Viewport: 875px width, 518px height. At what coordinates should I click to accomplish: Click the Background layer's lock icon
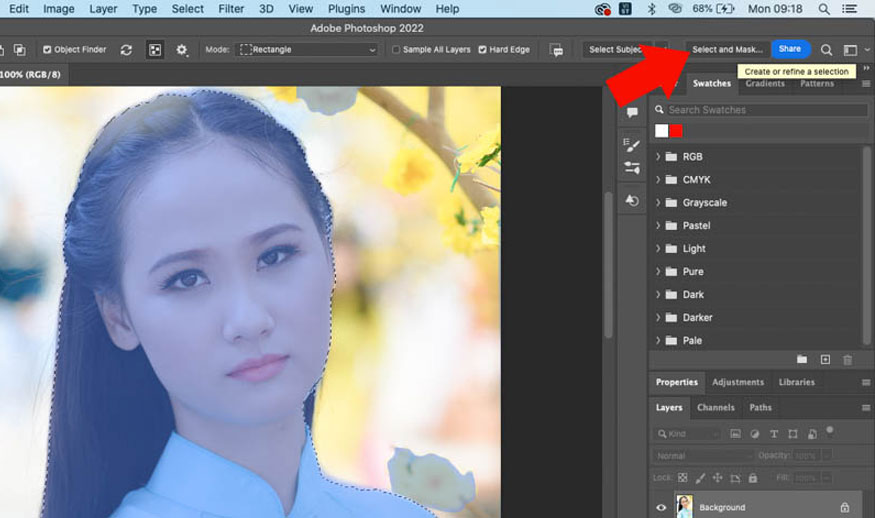coord(844,507)
